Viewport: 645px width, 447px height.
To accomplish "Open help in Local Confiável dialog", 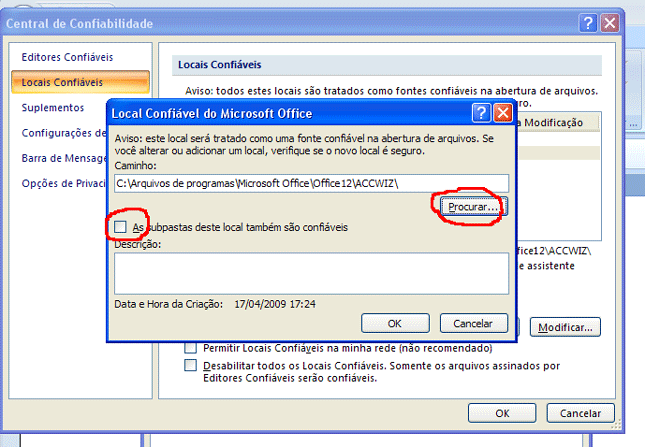I will 481,113.
